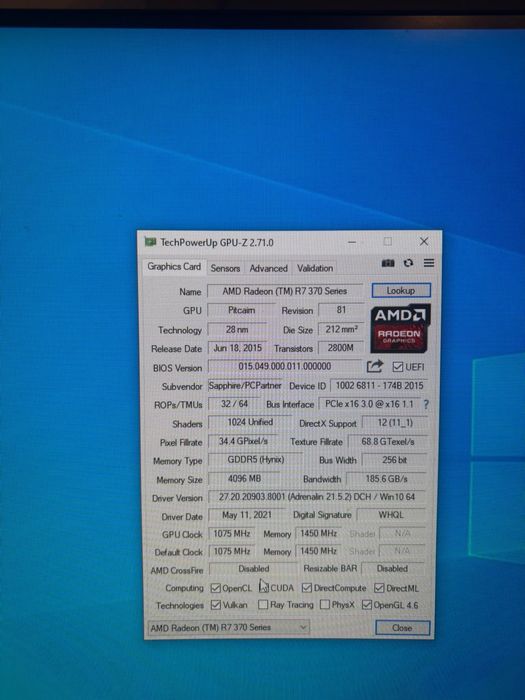Toggle the Vulkan checkbox
Viewport: 525px width, 700px height.
click(x=216, y=605)
